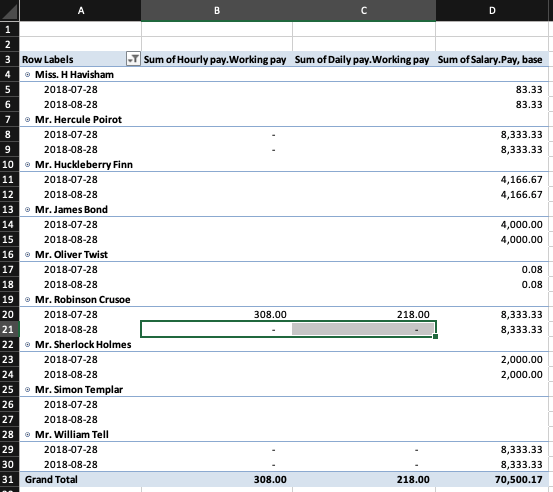Select the Mr. James Bond label
The height and width of the screenshot is (492, 553).
(x=71, y=209)
